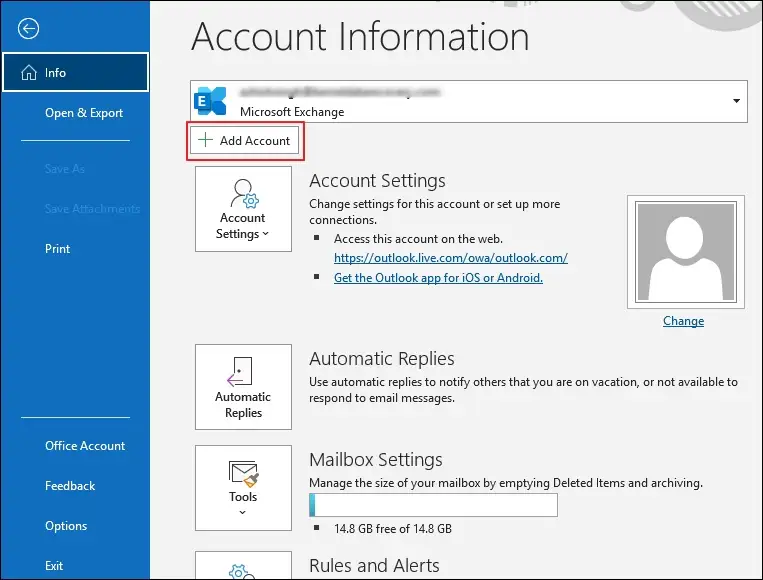Screen dimensions: 763x580
Task: Click the profile picture placeholder
Action: coord(686,252)
